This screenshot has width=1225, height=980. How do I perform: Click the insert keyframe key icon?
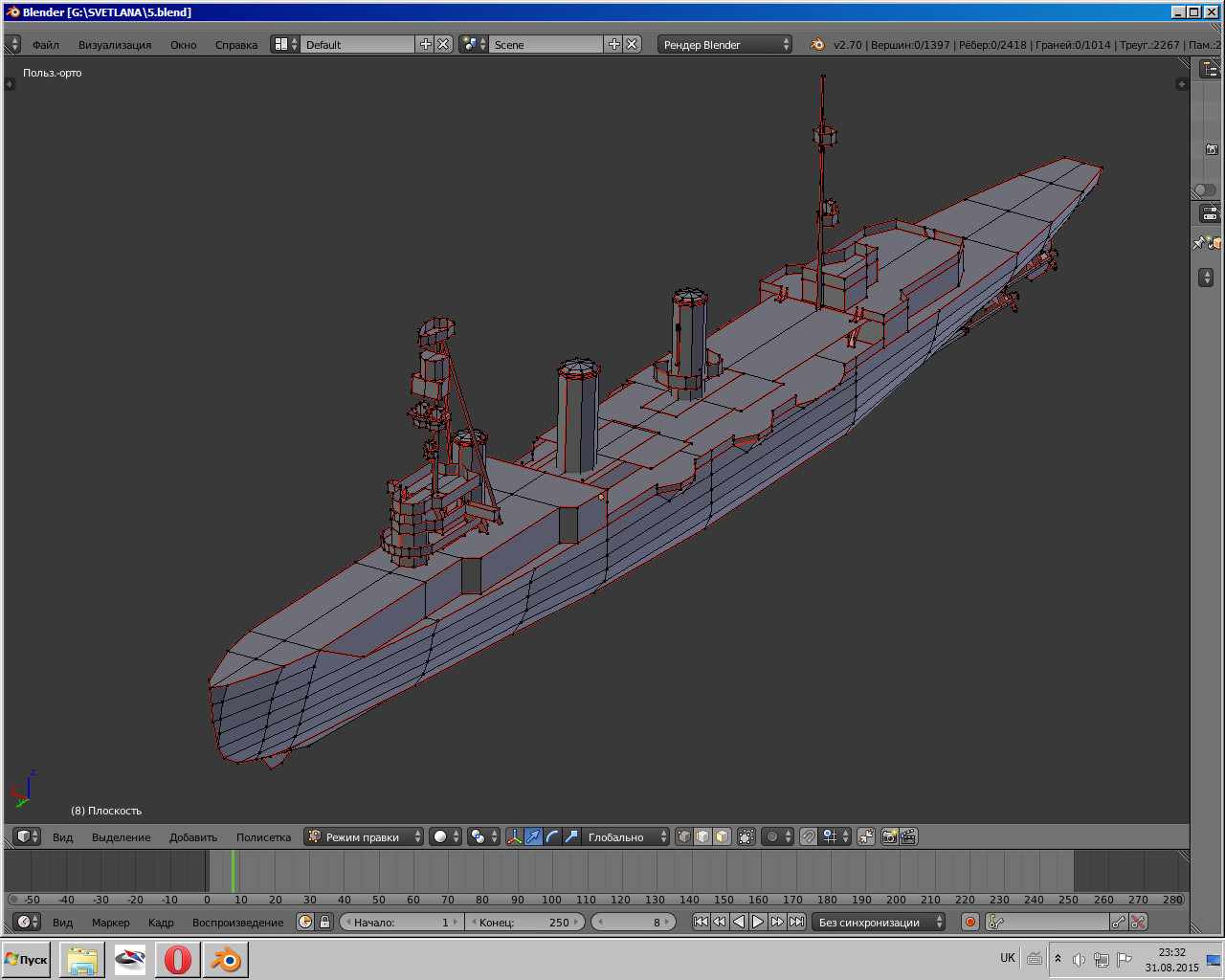click(x=1119, y=922)
